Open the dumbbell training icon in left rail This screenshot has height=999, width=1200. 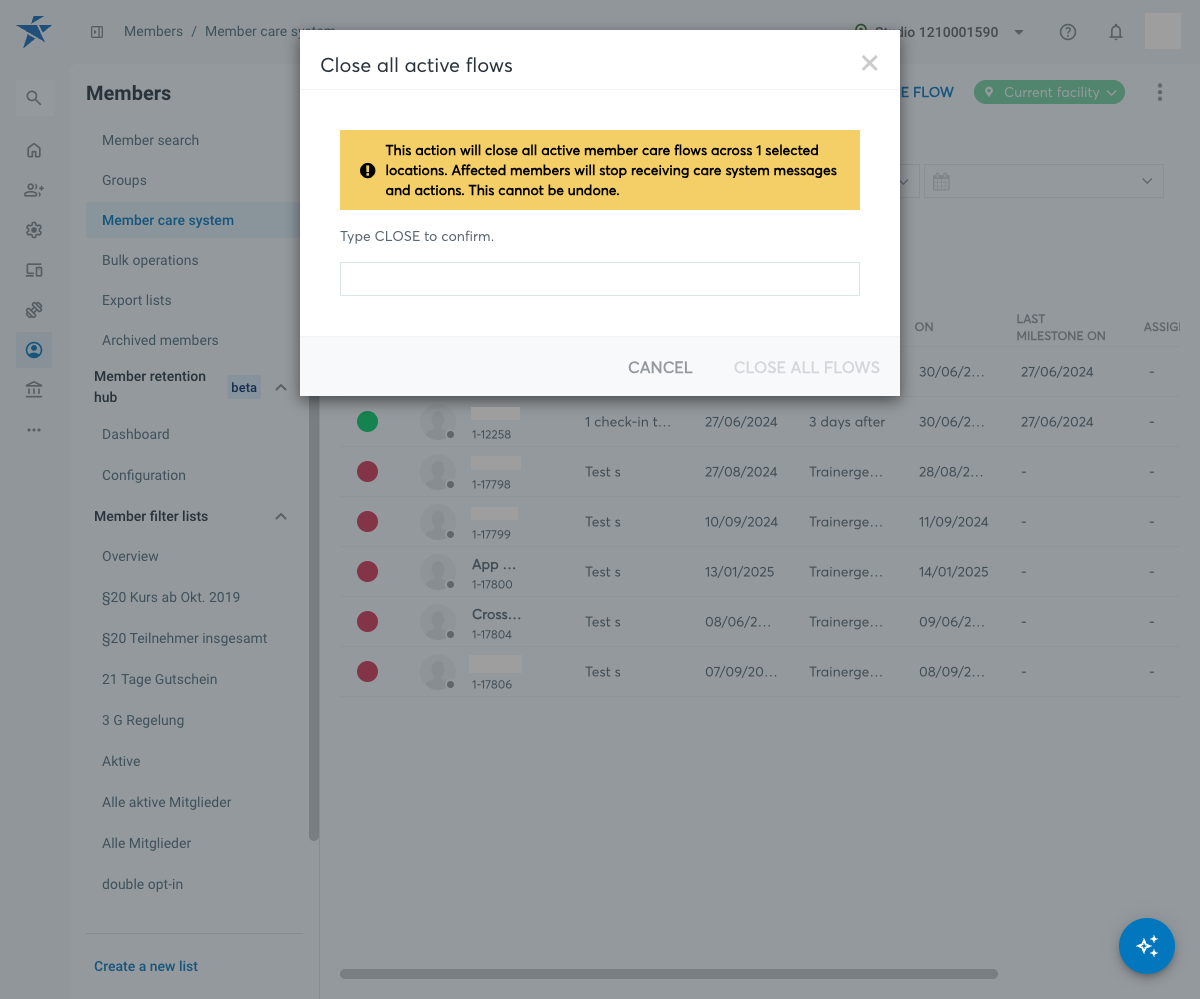tap(34, 310)
